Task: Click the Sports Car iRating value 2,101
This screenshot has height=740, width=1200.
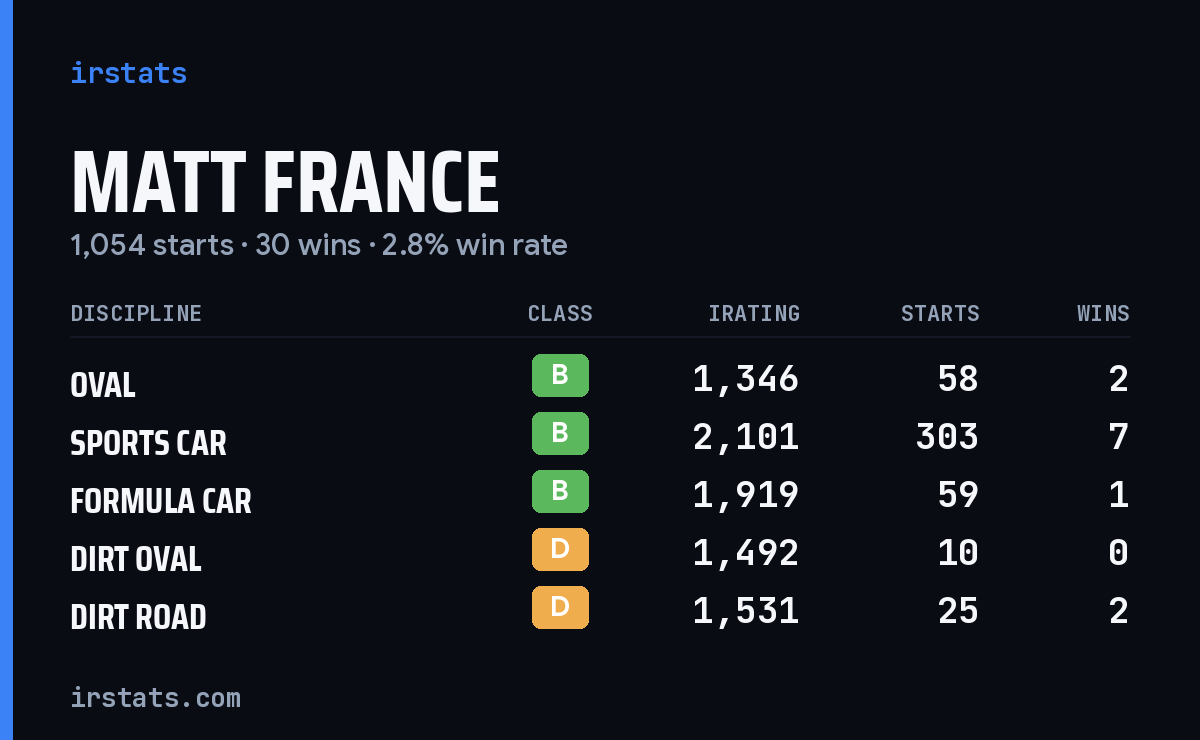Action: tap(746, 437)
